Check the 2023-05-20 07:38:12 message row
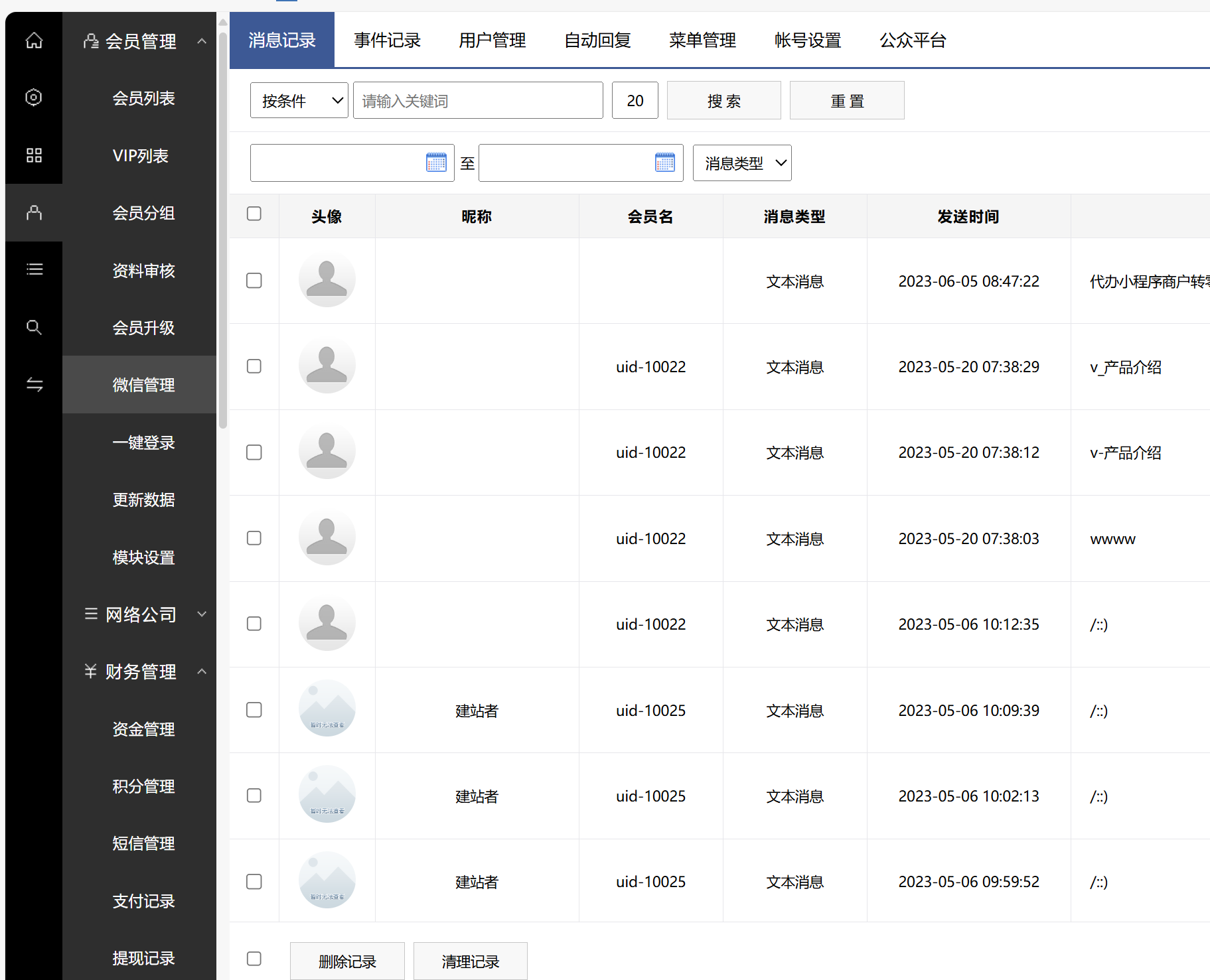 [x=254, y=453]
